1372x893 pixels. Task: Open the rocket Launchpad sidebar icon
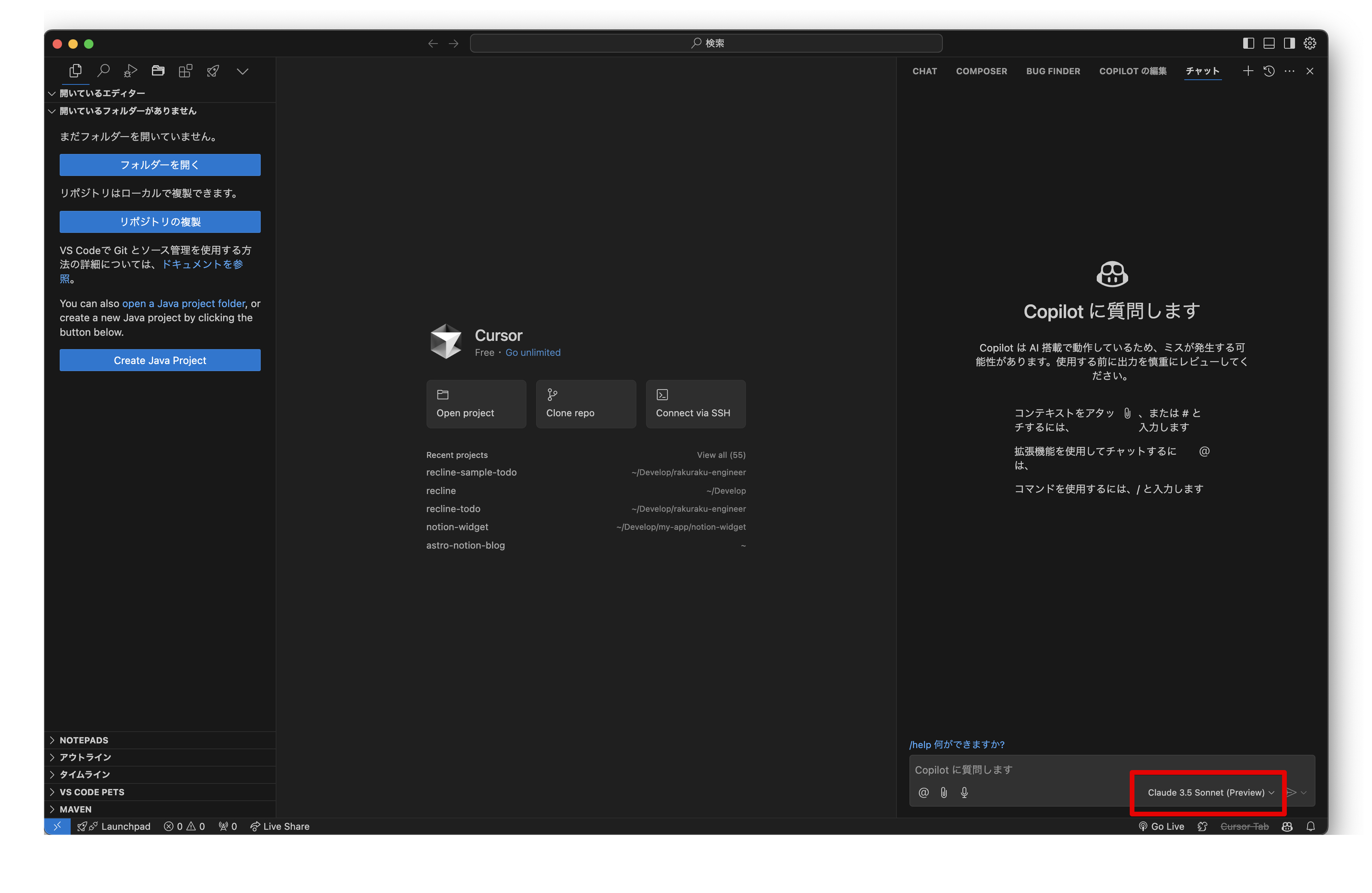pos(213,71)
